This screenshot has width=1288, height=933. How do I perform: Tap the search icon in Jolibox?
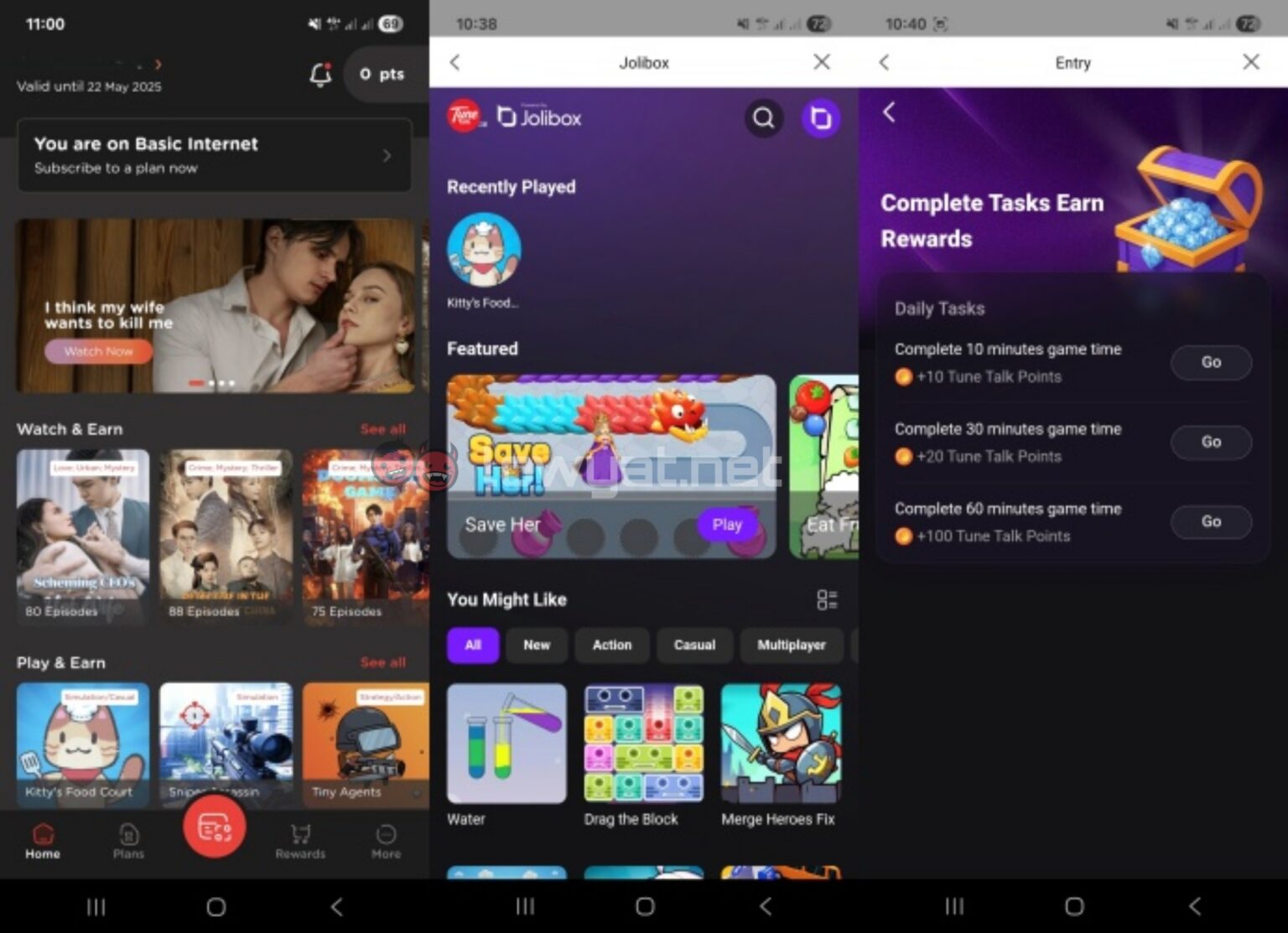[763, 118]
